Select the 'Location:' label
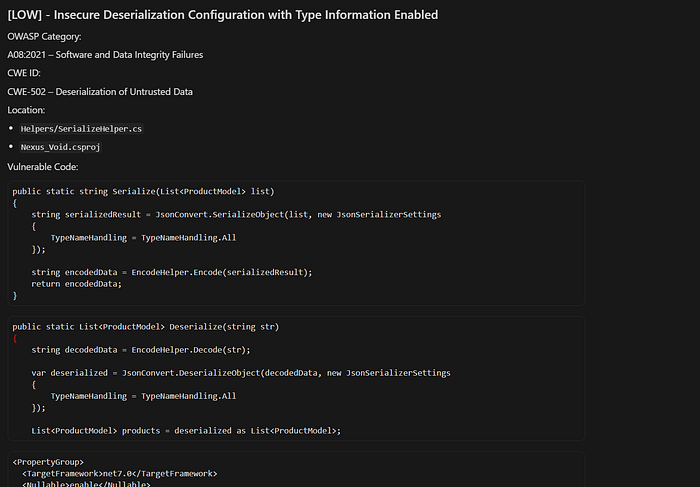The height and width of the screenshot is (487, 700). pos(26,110)
